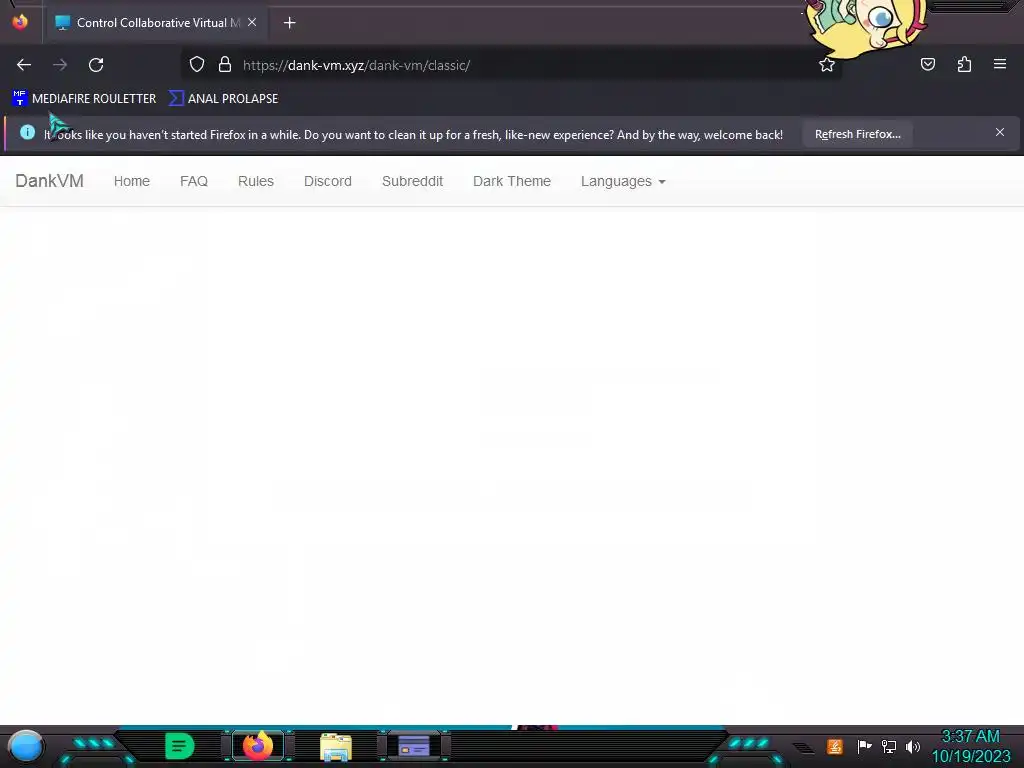The height and width of the screenshot is (768, 1024).
Task: Select the Control Collaborative Virtual tab
Action: pyautogui.click(x=155, y=23)
